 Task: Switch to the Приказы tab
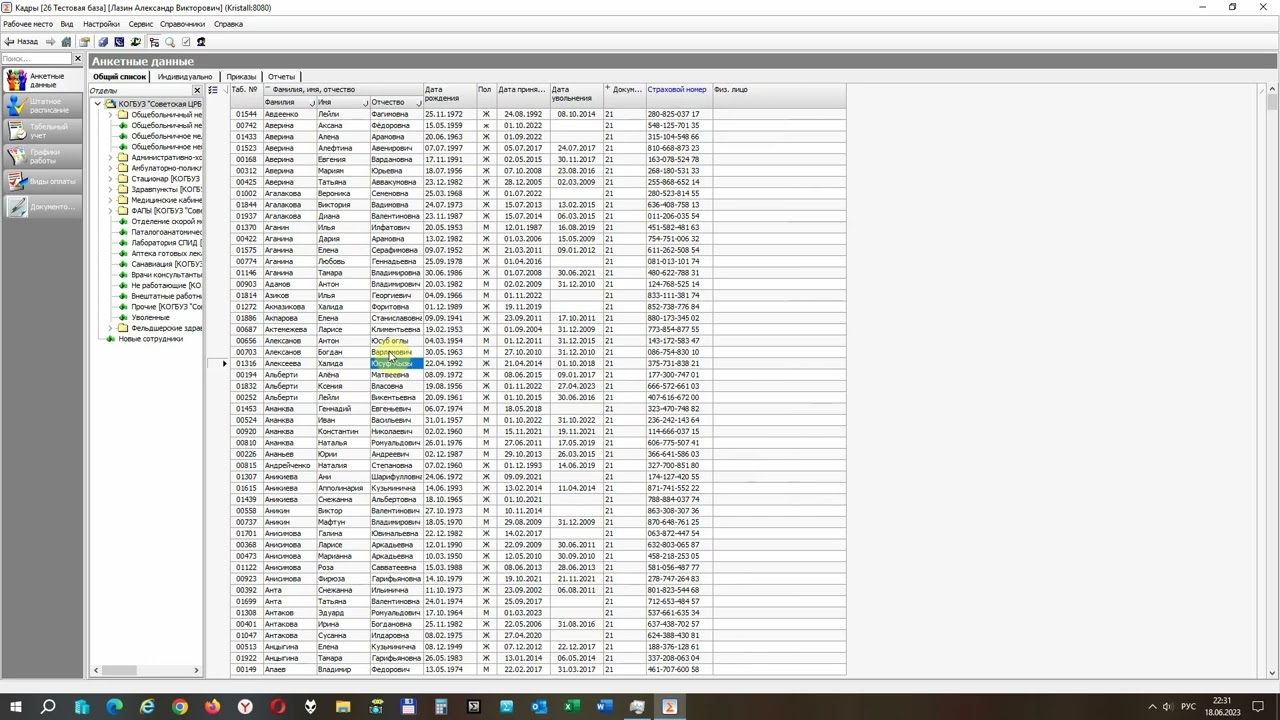coord(241,77)
